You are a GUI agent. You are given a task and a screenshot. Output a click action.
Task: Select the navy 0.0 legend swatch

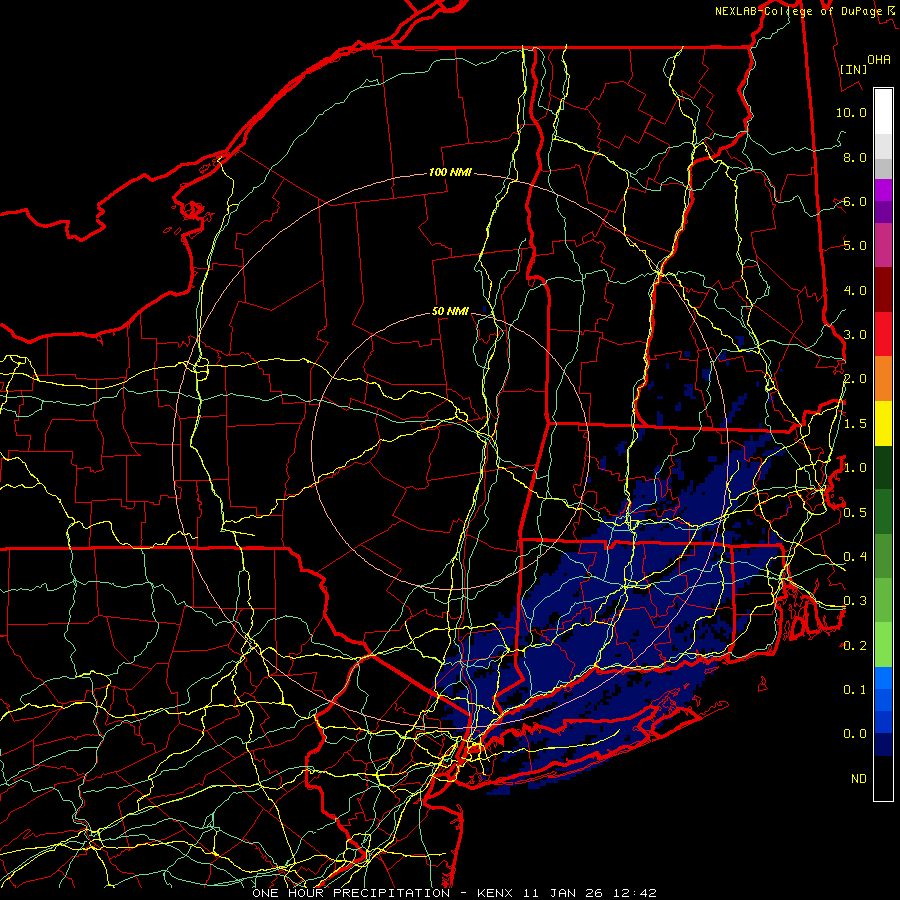pos(883,744)
